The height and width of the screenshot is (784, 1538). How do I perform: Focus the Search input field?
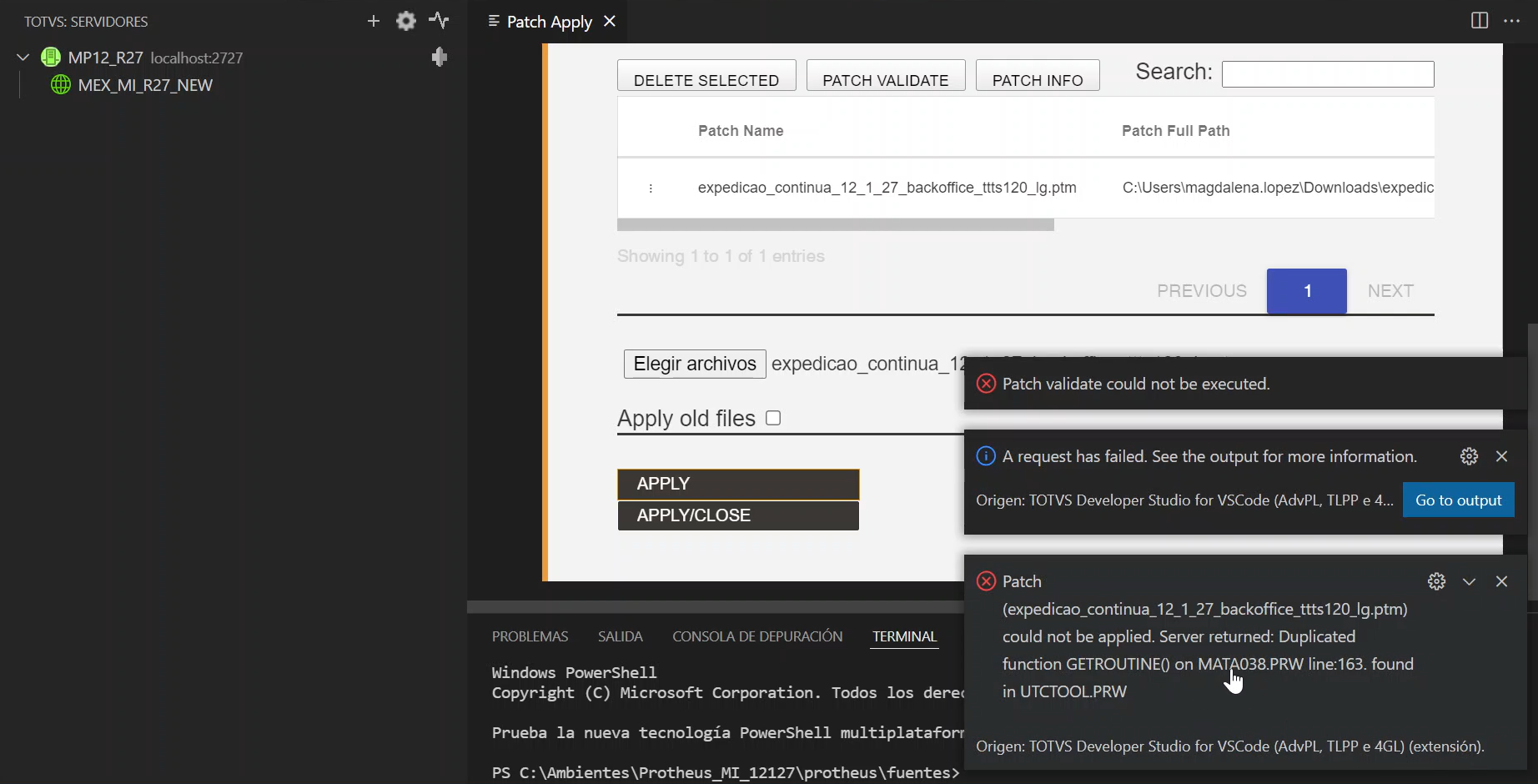[x=1328, y=74]
